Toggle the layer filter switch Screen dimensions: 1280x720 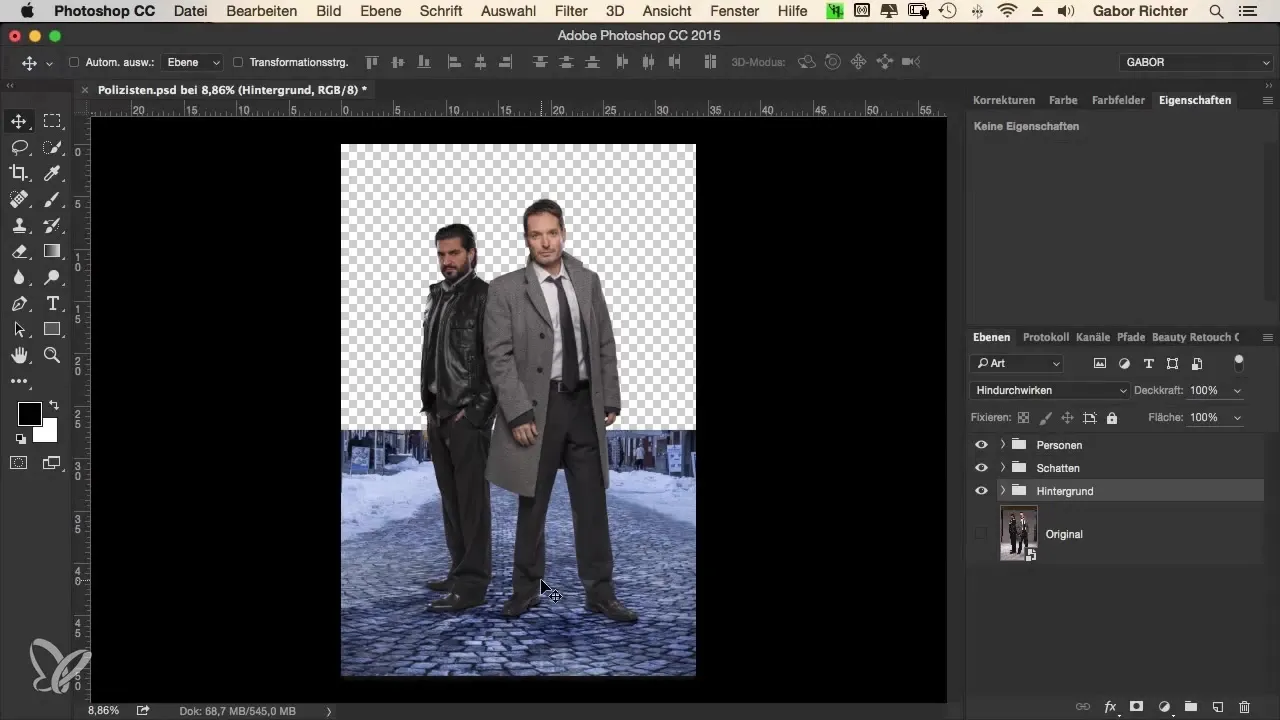[1239, 361]
